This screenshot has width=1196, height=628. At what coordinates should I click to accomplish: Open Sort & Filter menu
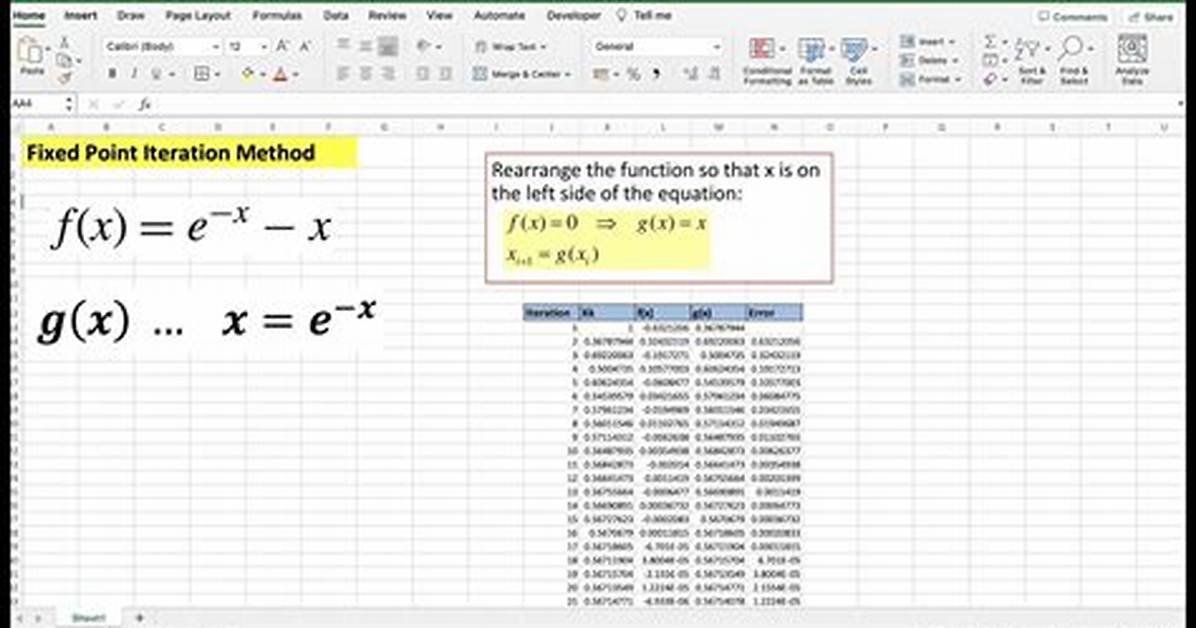click(1032, 60)
